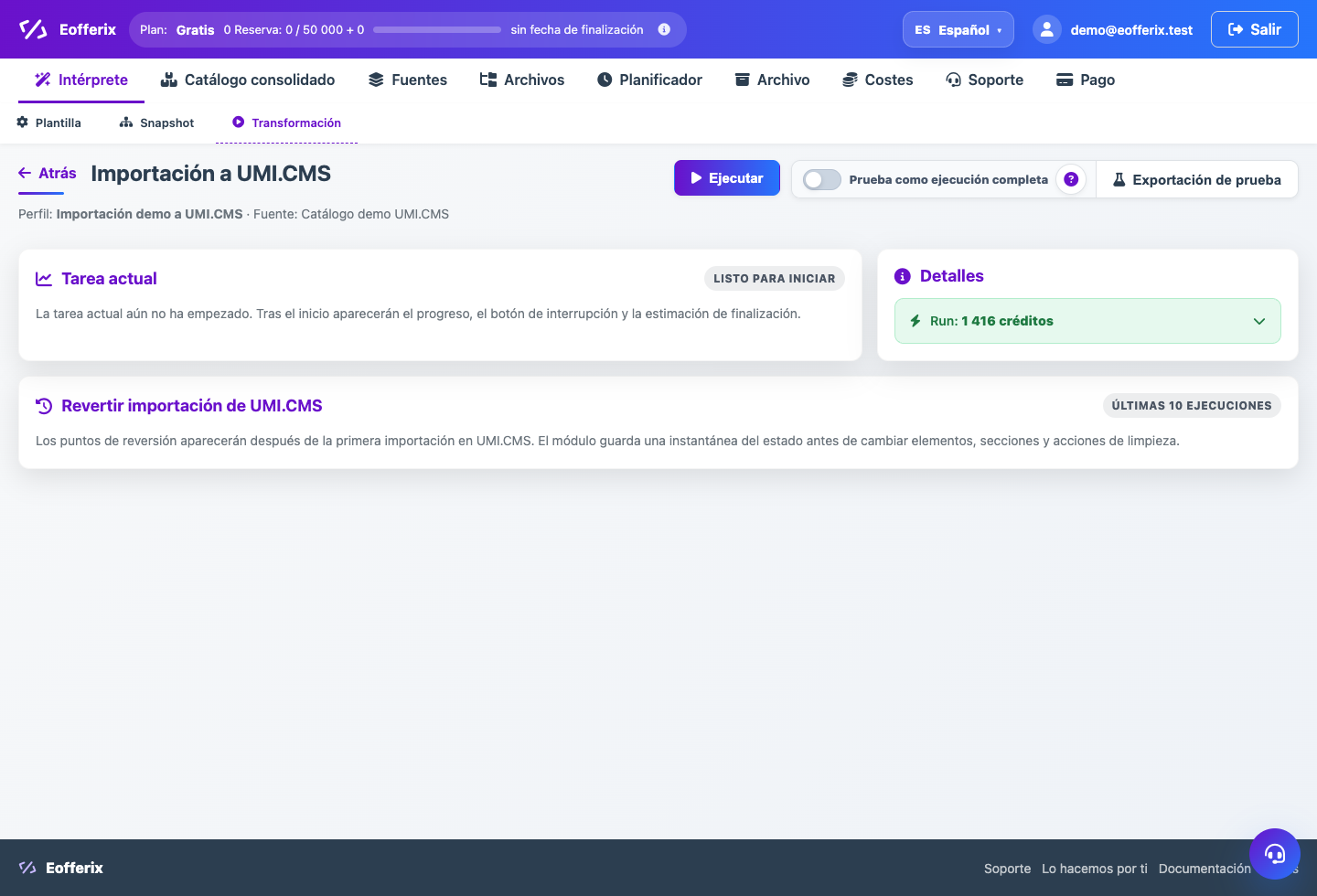
Task: Go to the Fuentes tab
Action: 408,80
